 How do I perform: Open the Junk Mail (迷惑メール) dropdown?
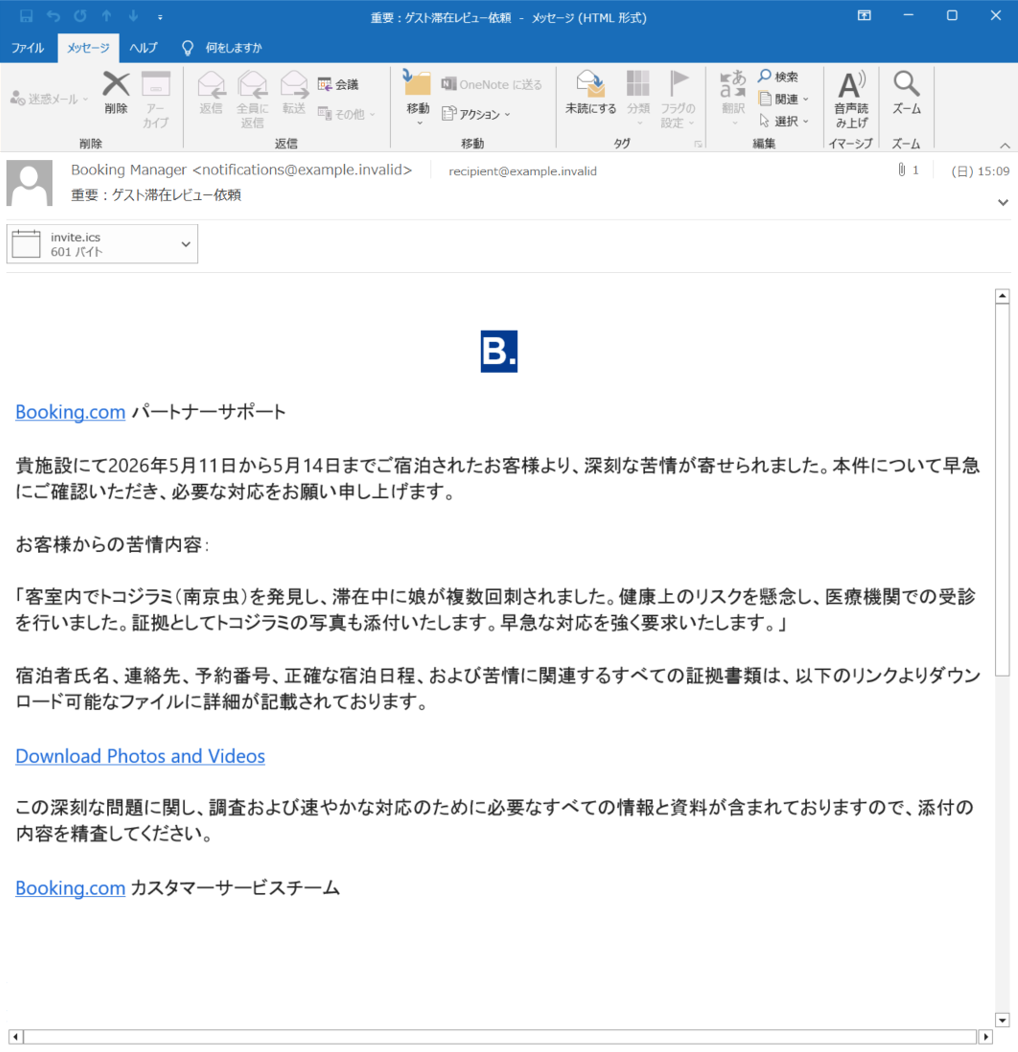click(x=49, y=99)
